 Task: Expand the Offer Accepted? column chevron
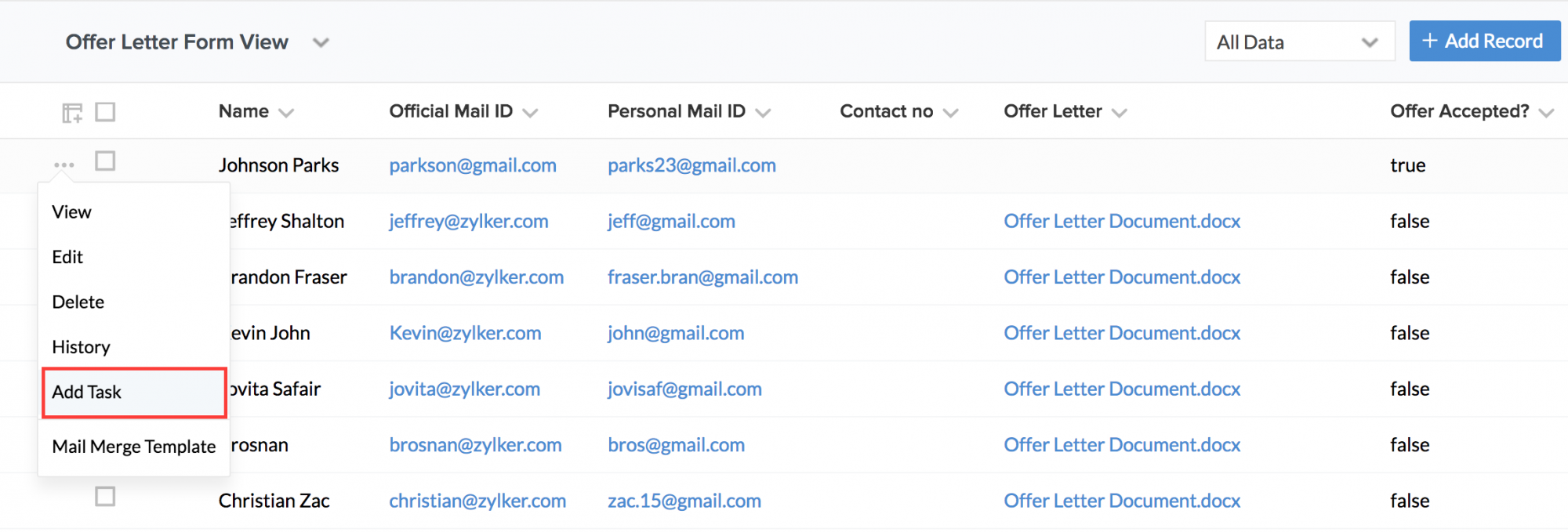pos(1546,113)
